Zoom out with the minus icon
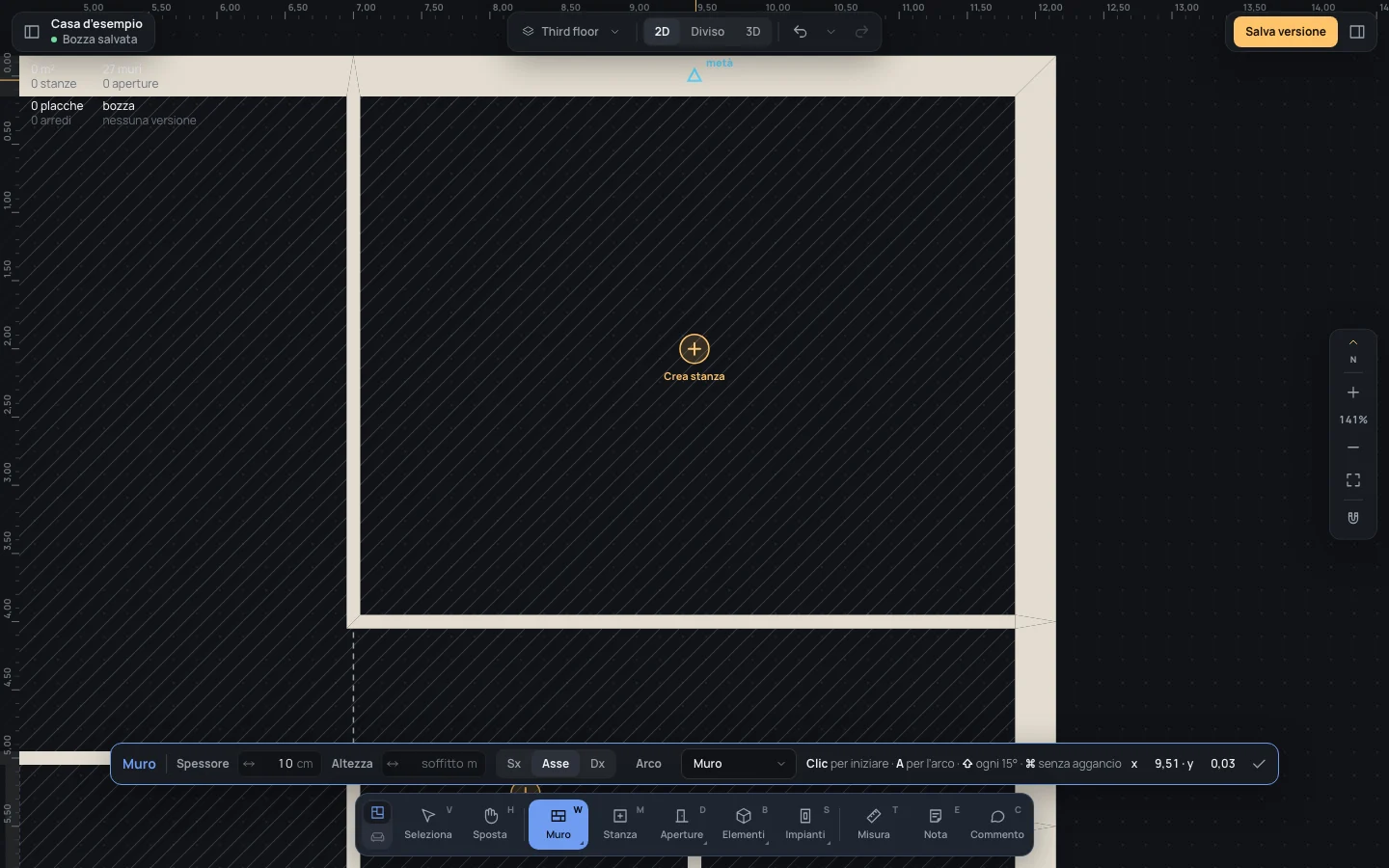This screenshot has width=1389, height=868. pos(1353,448)
